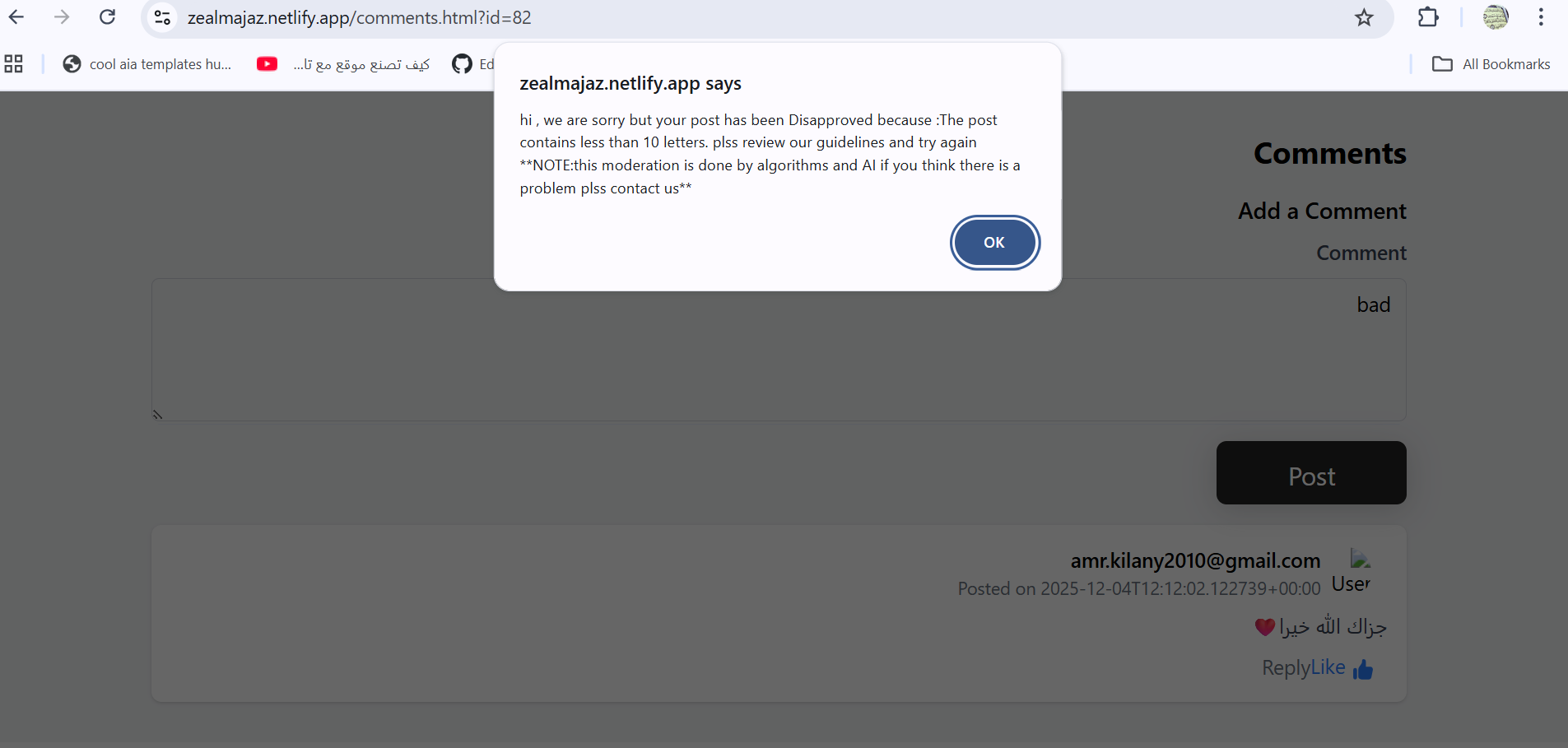Click the browser back arrow
The width and height of the screenshot is (1568, 748).
pos(16,17)
